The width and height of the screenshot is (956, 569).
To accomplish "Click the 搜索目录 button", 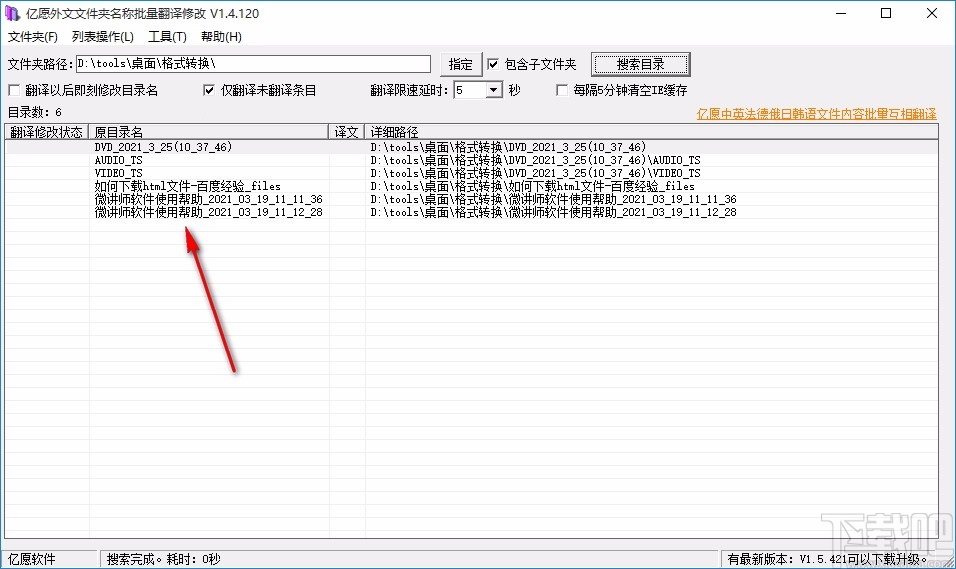I will [640, 64].
